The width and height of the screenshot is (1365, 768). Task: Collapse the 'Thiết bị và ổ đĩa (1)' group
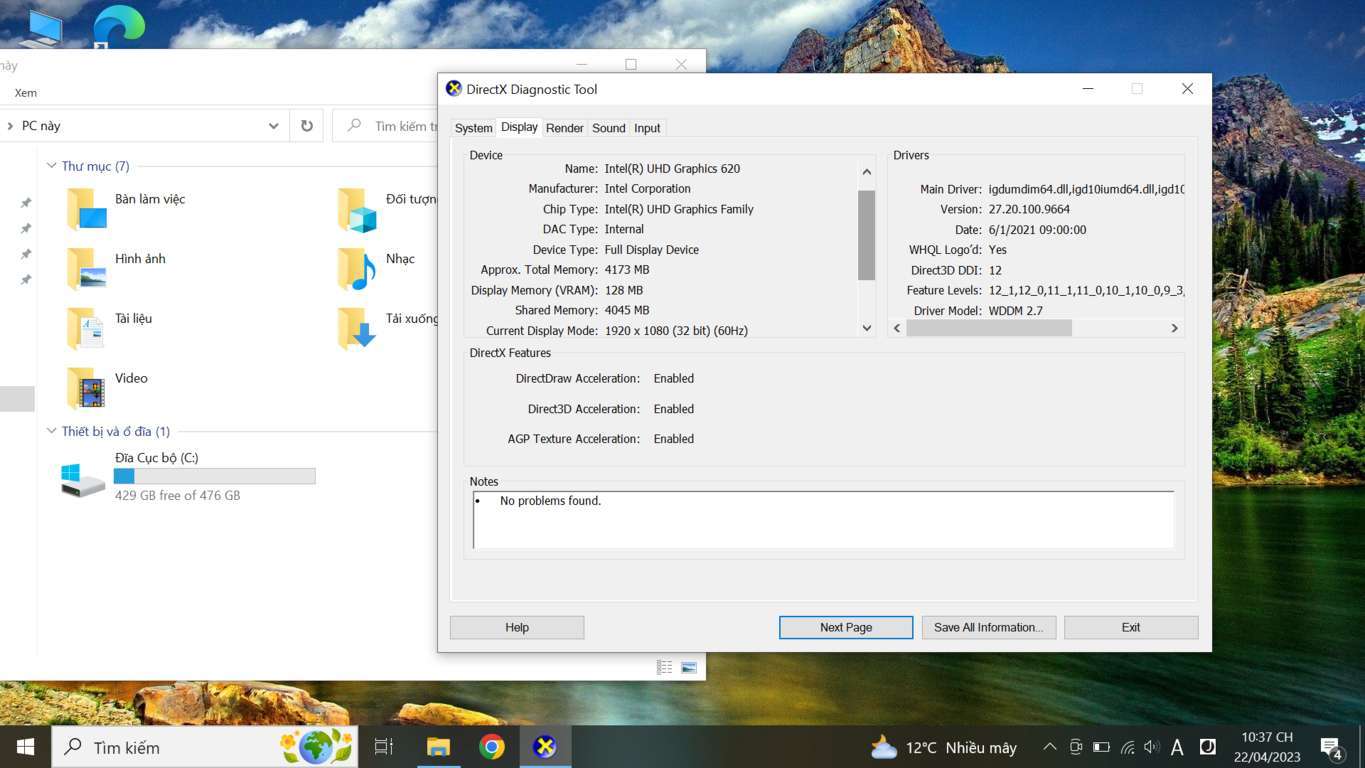[52, 431]
